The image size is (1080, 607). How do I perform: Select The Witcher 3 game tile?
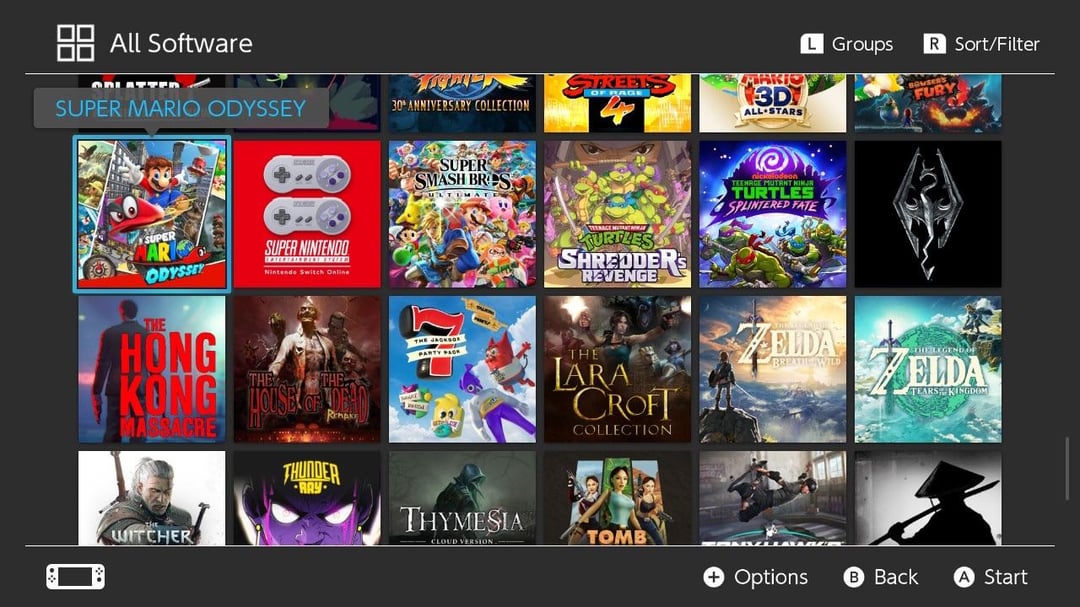pyautogui.click(x=152, y=498)
